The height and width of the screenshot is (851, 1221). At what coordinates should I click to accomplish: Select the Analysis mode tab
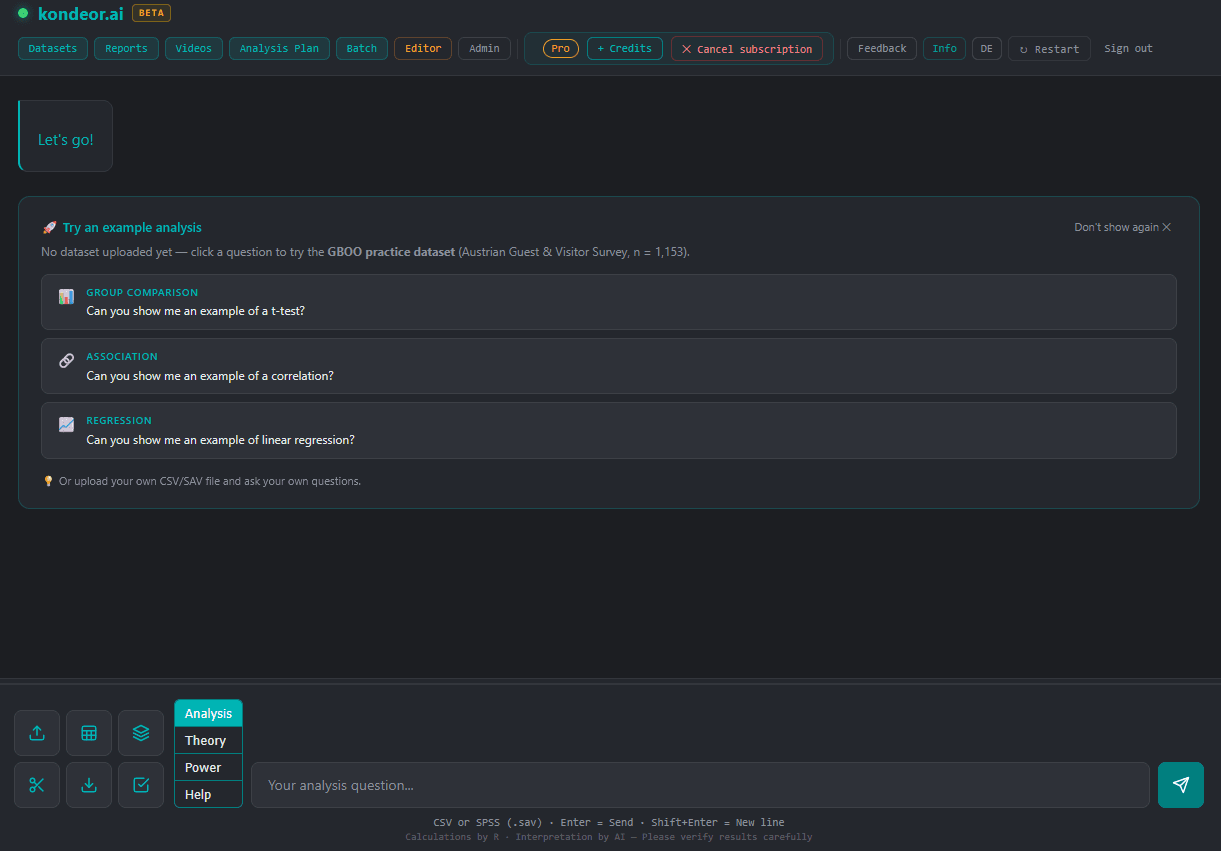coord(208,713)
